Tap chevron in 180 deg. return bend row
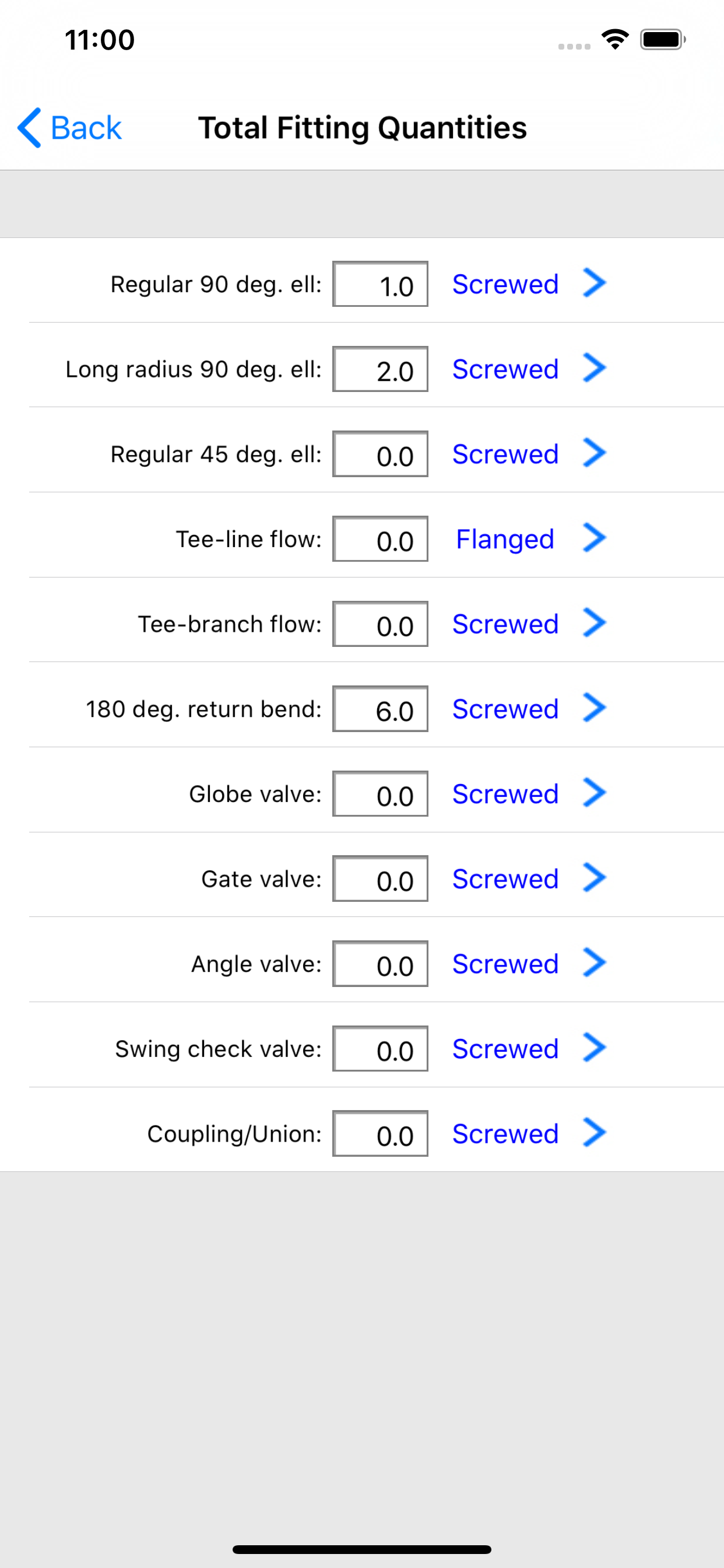Image resolution: width=724 pixels, height=1568 pixels. (x=595, y=708)
